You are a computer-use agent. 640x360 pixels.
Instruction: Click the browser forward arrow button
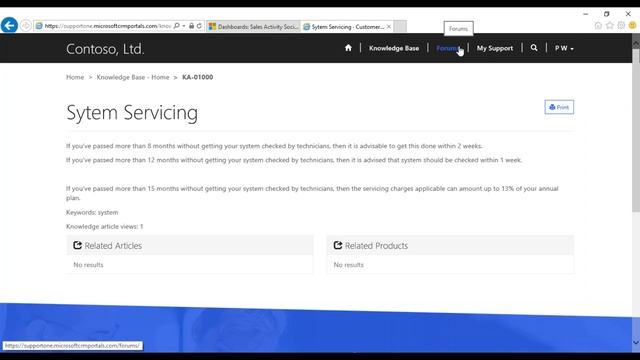[x=26, y=25]
